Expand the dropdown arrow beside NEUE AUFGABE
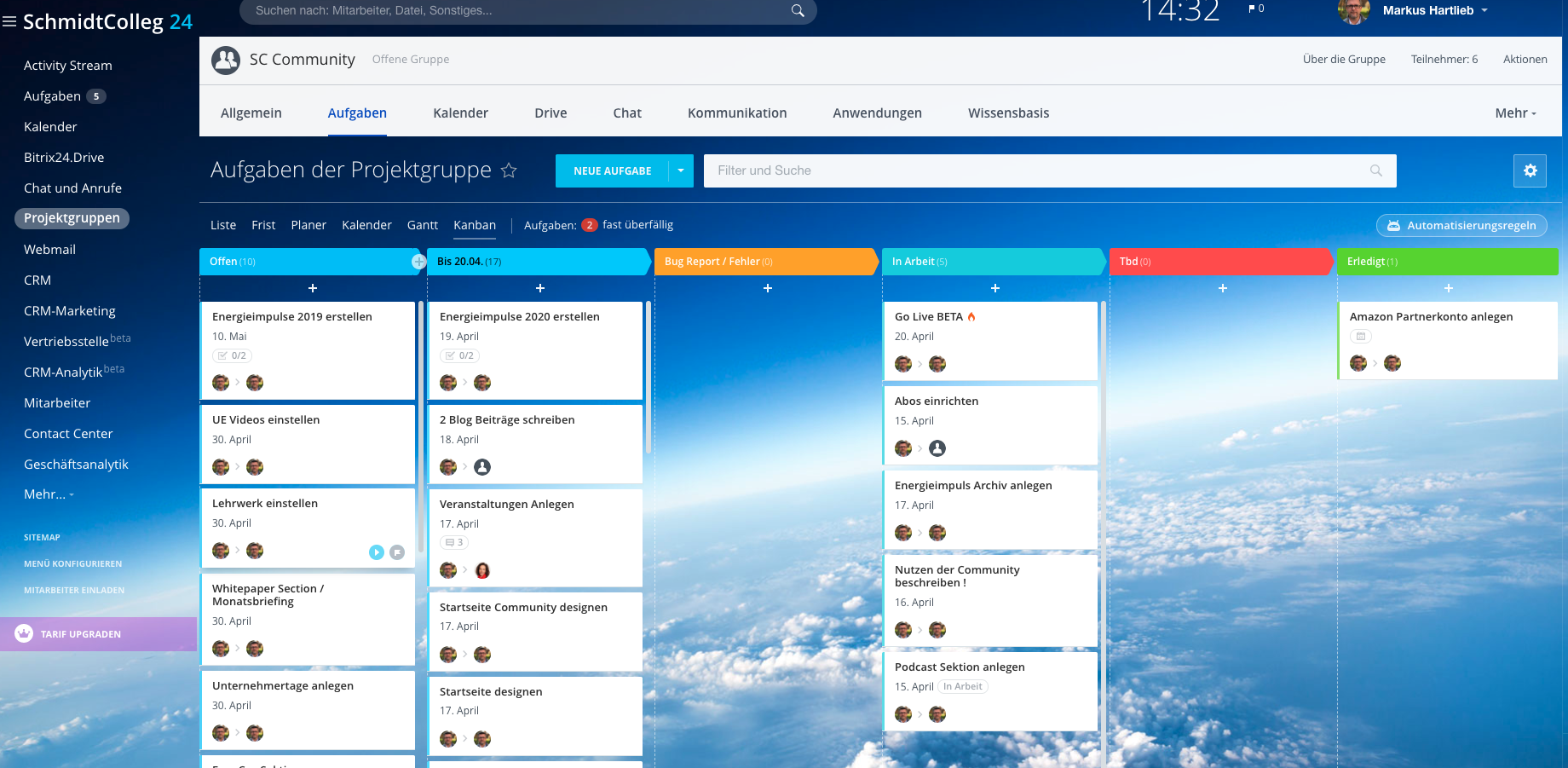This screenshot has width=1568, height=768. [x=681, y=170]
